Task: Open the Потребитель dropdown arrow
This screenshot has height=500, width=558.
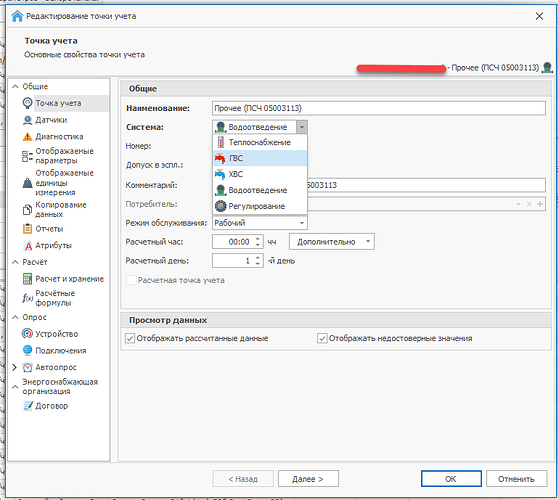Action: [518, 204]
